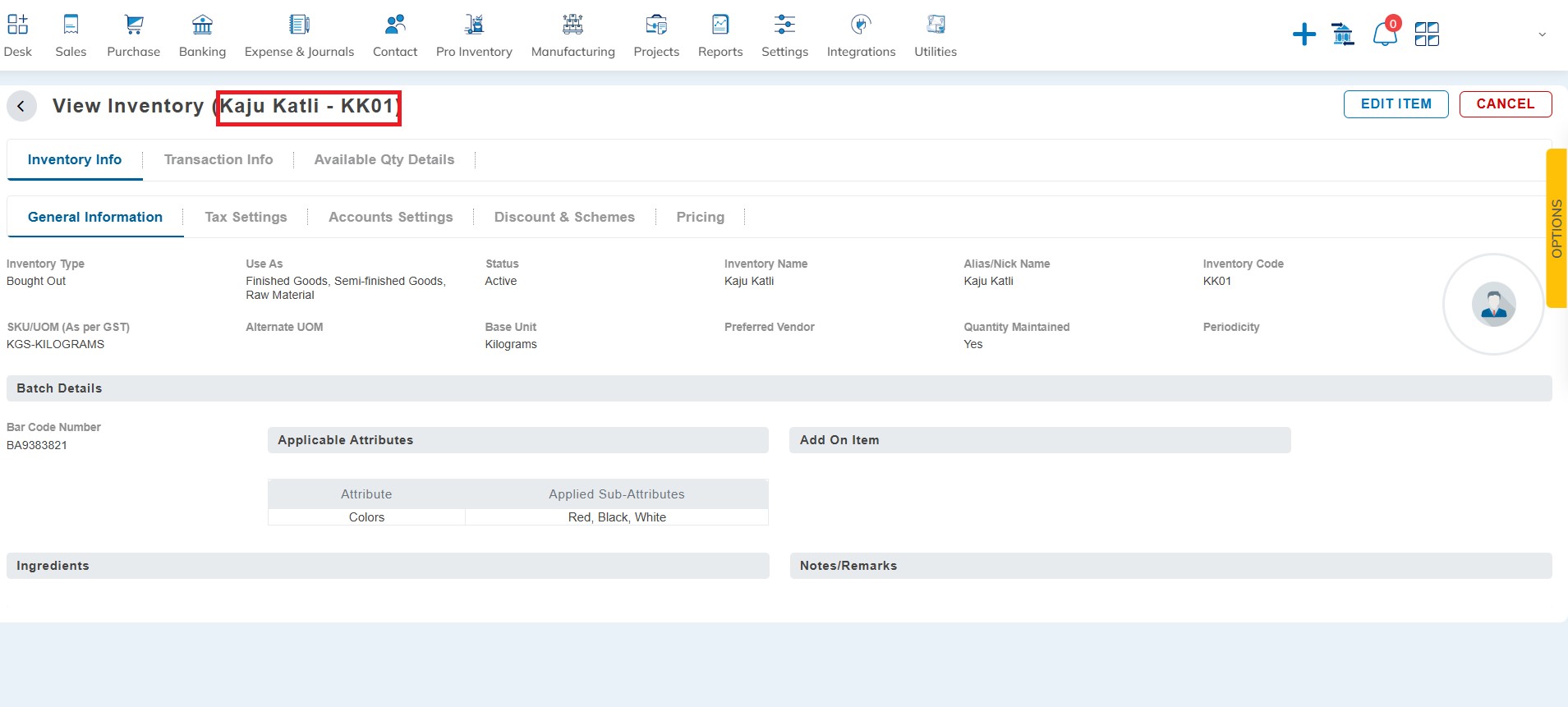Image resolution: width=1568 pixels, height=707 pixels.
Task: Click the item image placeholder avatar
Action: click(x=1493, y=305)
